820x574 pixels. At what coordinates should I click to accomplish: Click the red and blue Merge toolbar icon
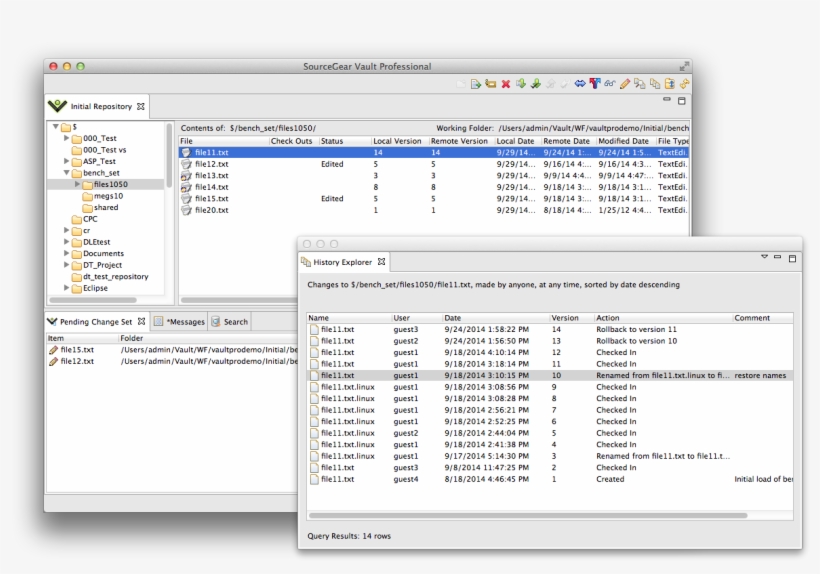595,84
